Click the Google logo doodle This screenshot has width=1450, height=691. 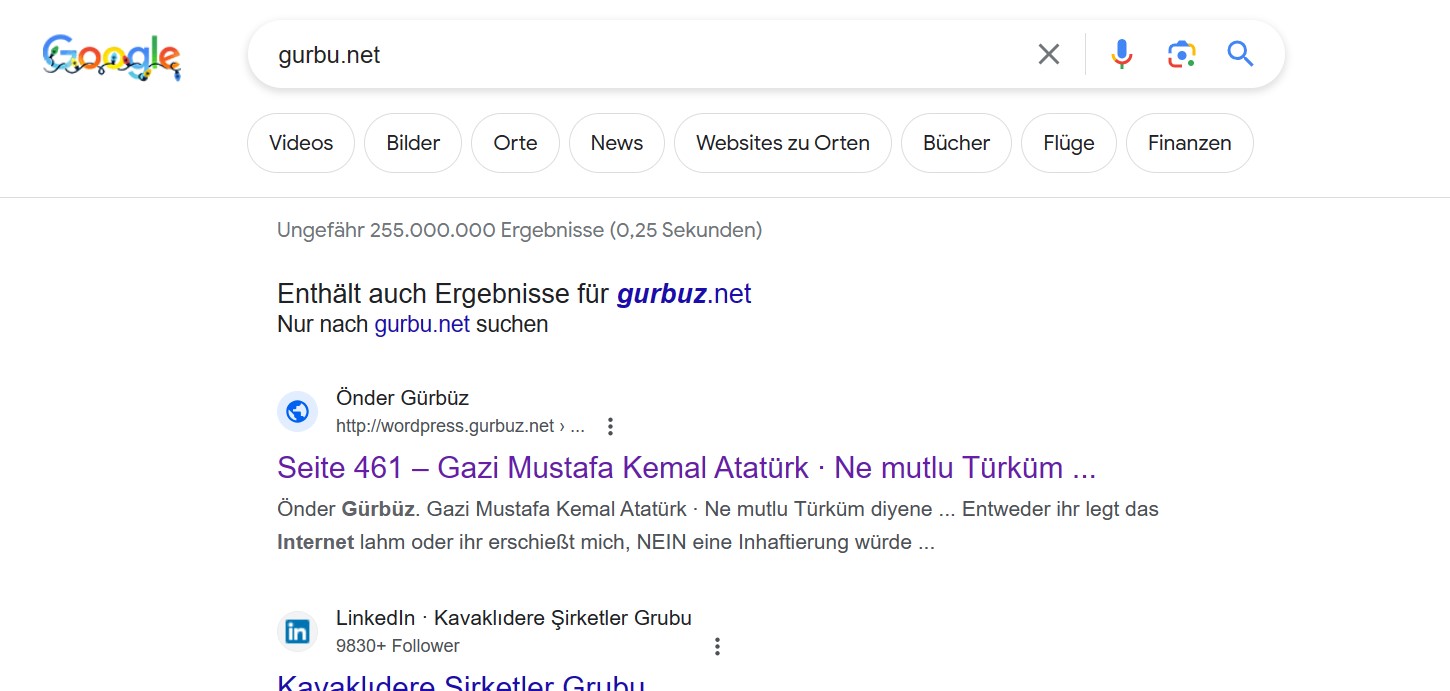click(x=112, y=57)
